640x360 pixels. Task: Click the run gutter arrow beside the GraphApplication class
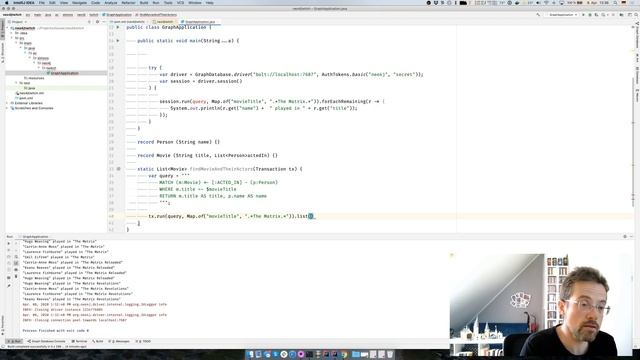click(x=118, y=27)
